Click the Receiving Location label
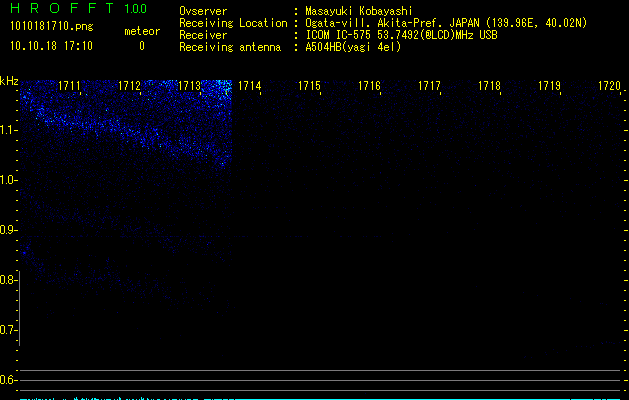This screenshot has height=400, width=629. click(233, 23)
